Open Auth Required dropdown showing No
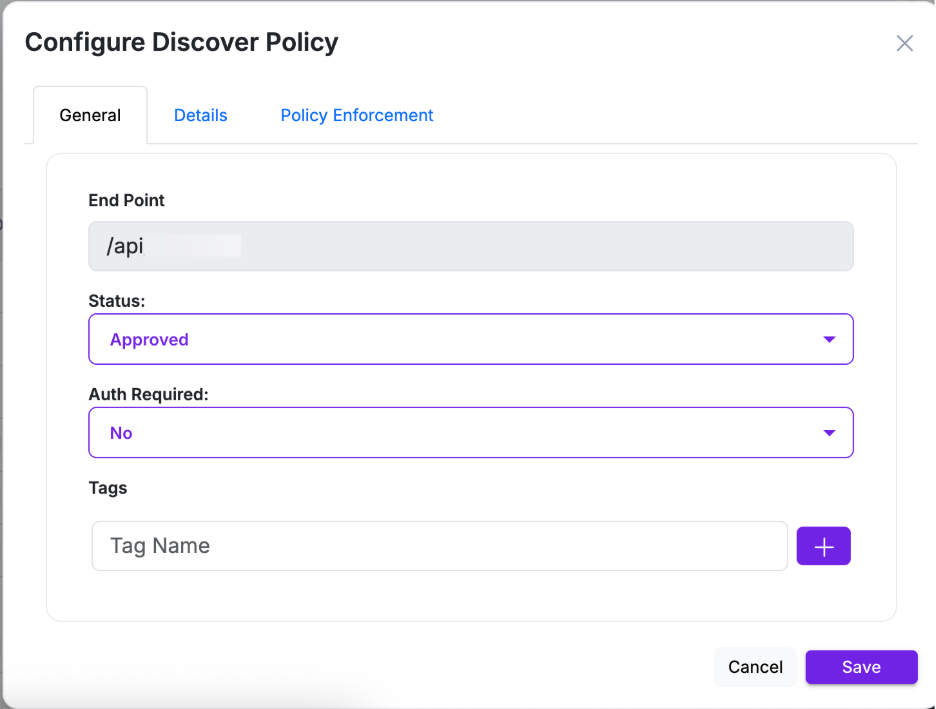Viewport: 936px width, 709px height. click(470, 433)
